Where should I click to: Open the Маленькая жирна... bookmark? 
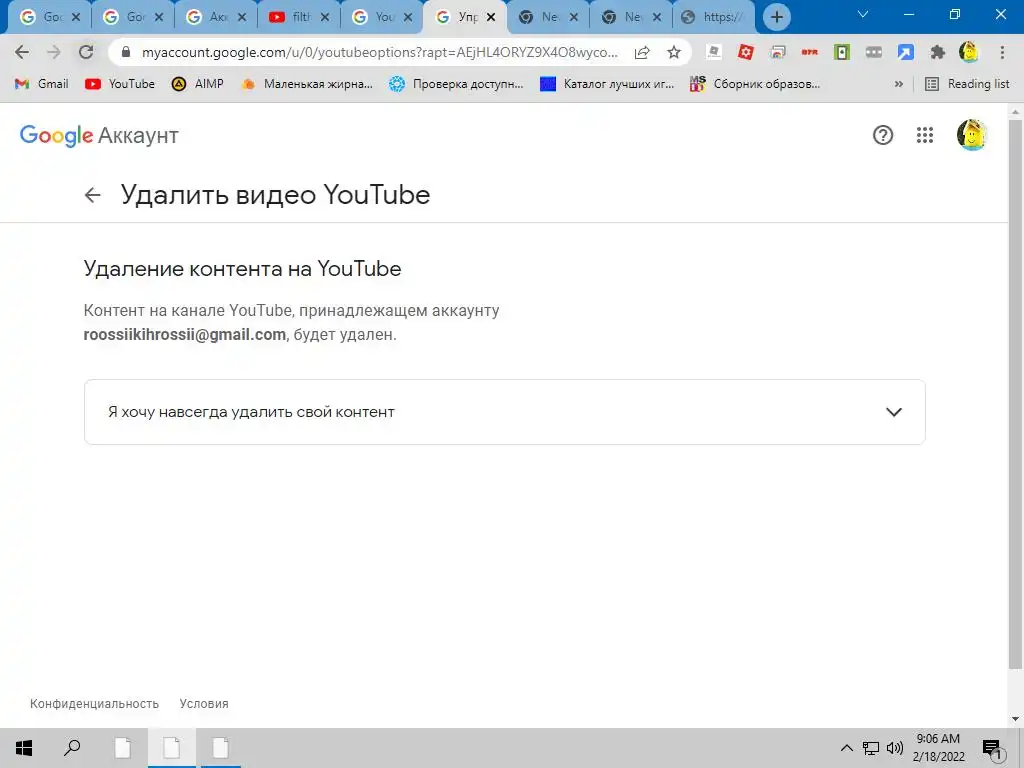(x=307, y=84)
